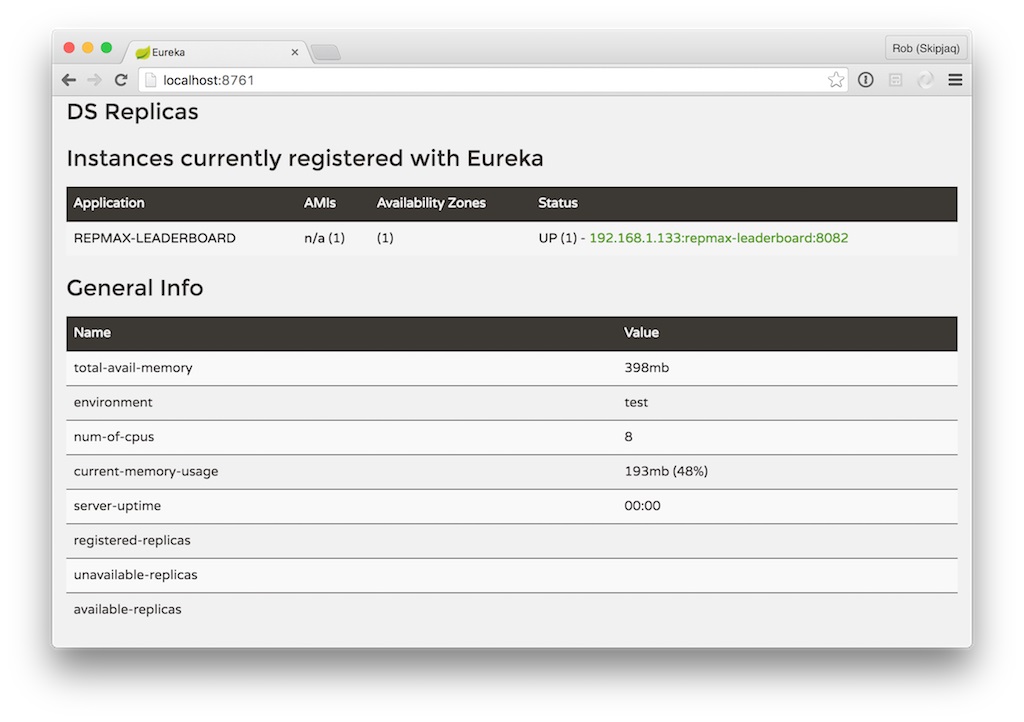
Task: Click the server-uptime row name
Action: (x=117, y=506)
